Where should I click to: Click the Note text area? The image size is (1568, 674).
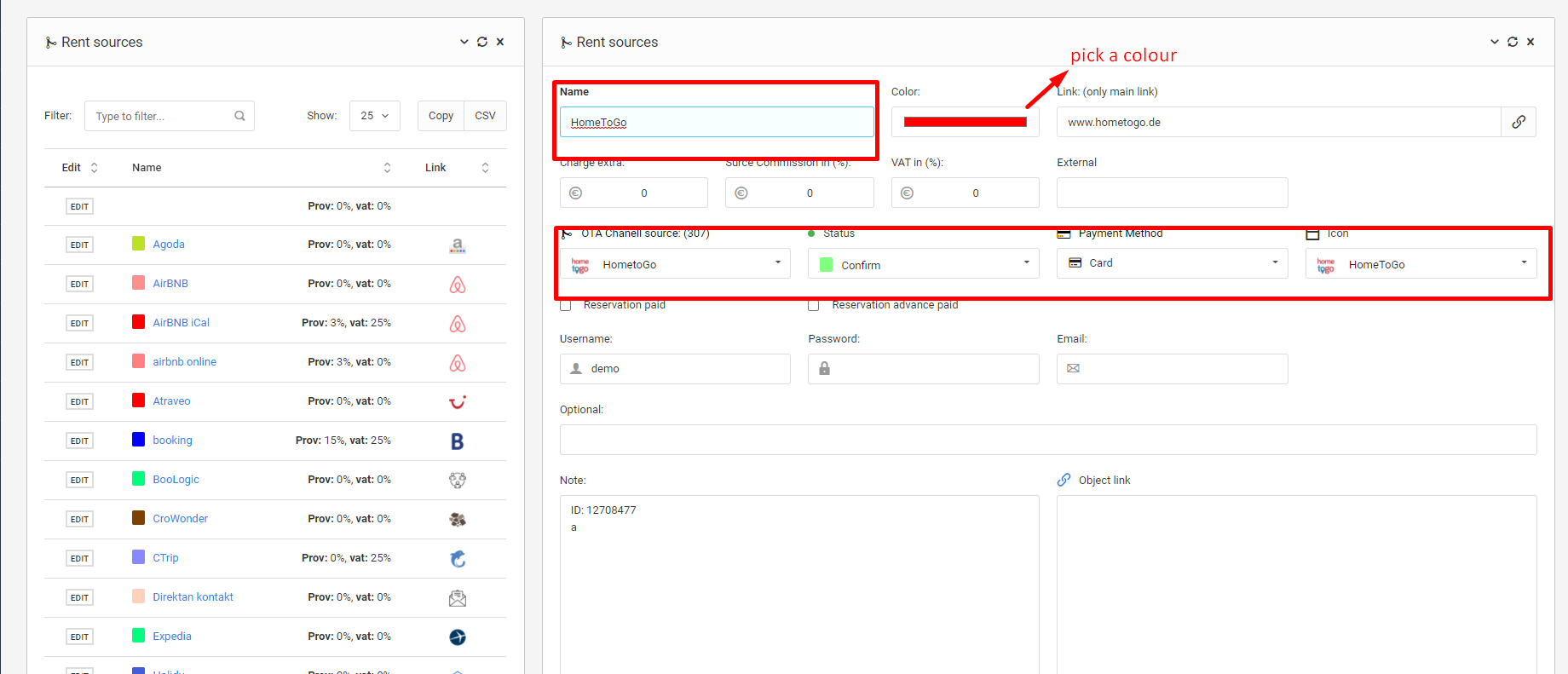tap(799, 585)
